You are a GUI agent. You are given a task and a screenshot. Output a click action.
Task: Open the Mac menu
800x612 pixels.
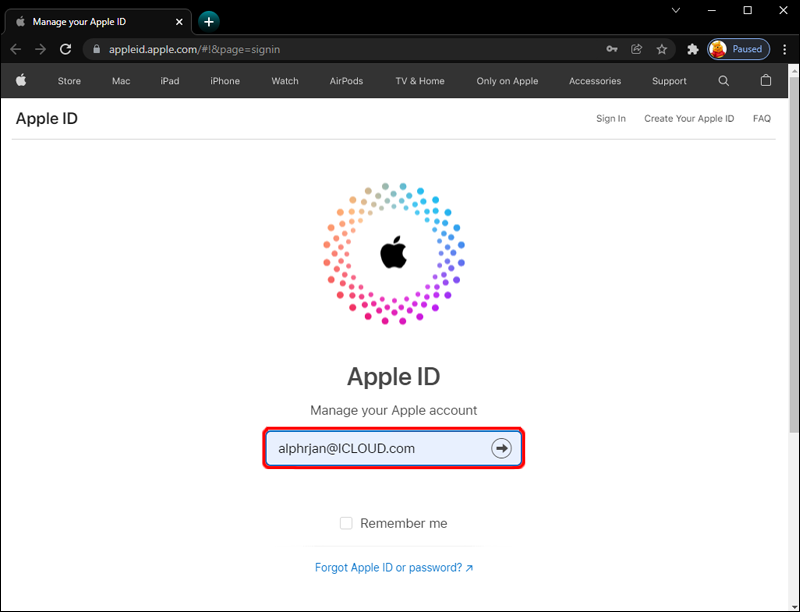point(121,81)
